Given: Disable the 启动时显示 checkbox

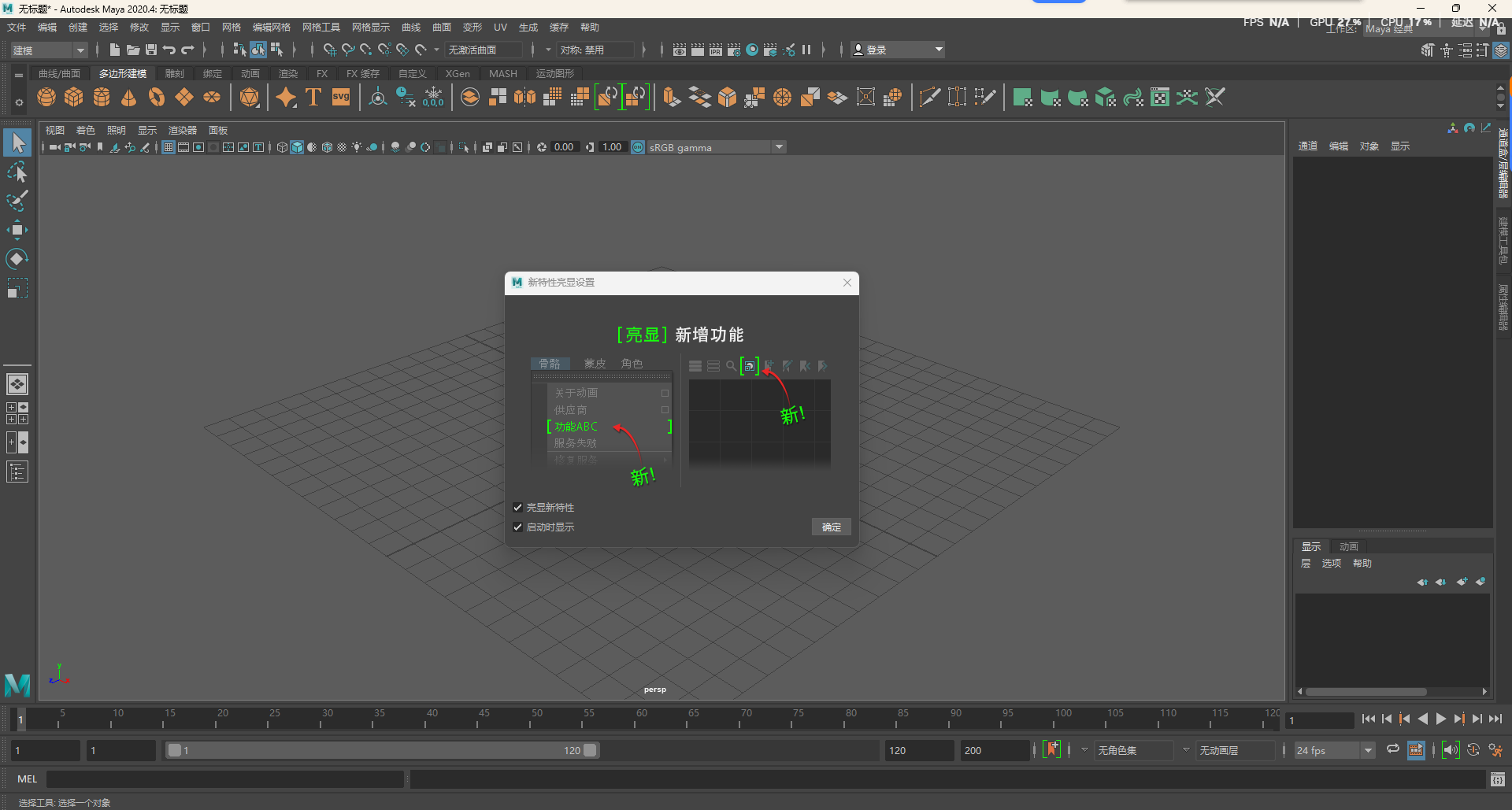Looking at the screenshot, I should point(518,527).
